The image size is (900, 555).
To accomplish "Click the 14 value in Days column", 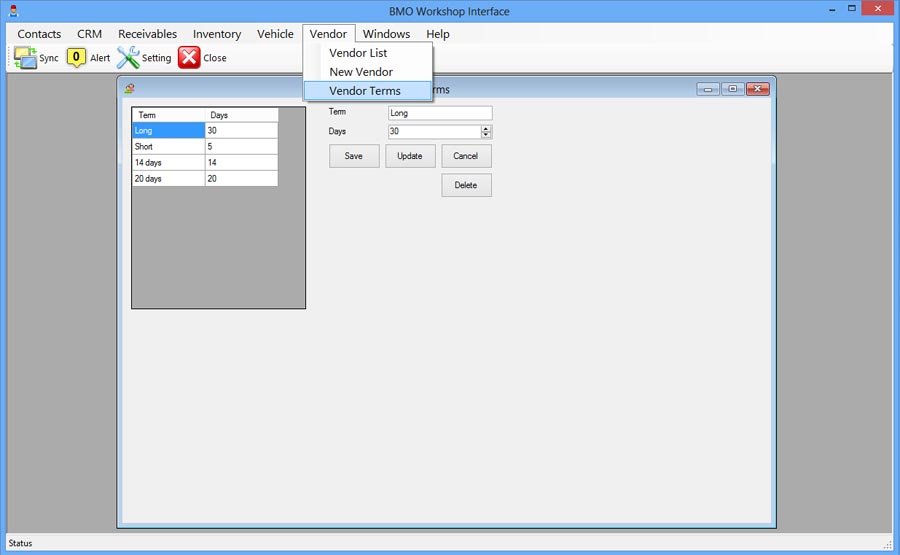I will 242,162.
